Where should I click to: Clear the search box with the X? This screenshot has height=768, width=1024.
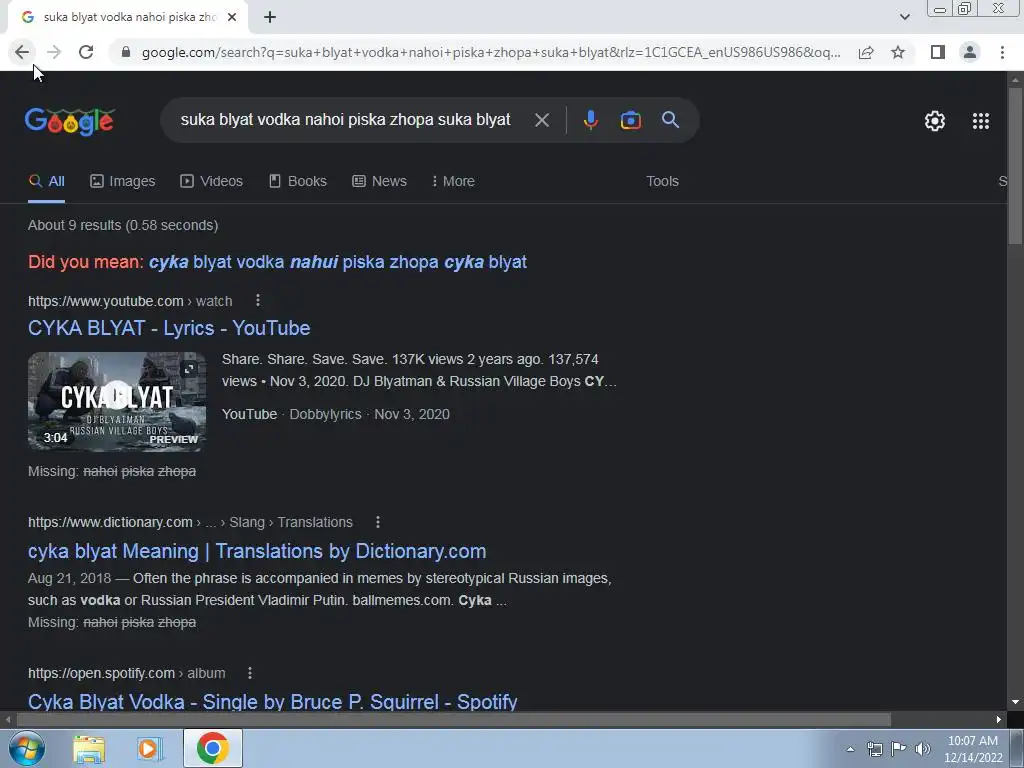[541, 120]
